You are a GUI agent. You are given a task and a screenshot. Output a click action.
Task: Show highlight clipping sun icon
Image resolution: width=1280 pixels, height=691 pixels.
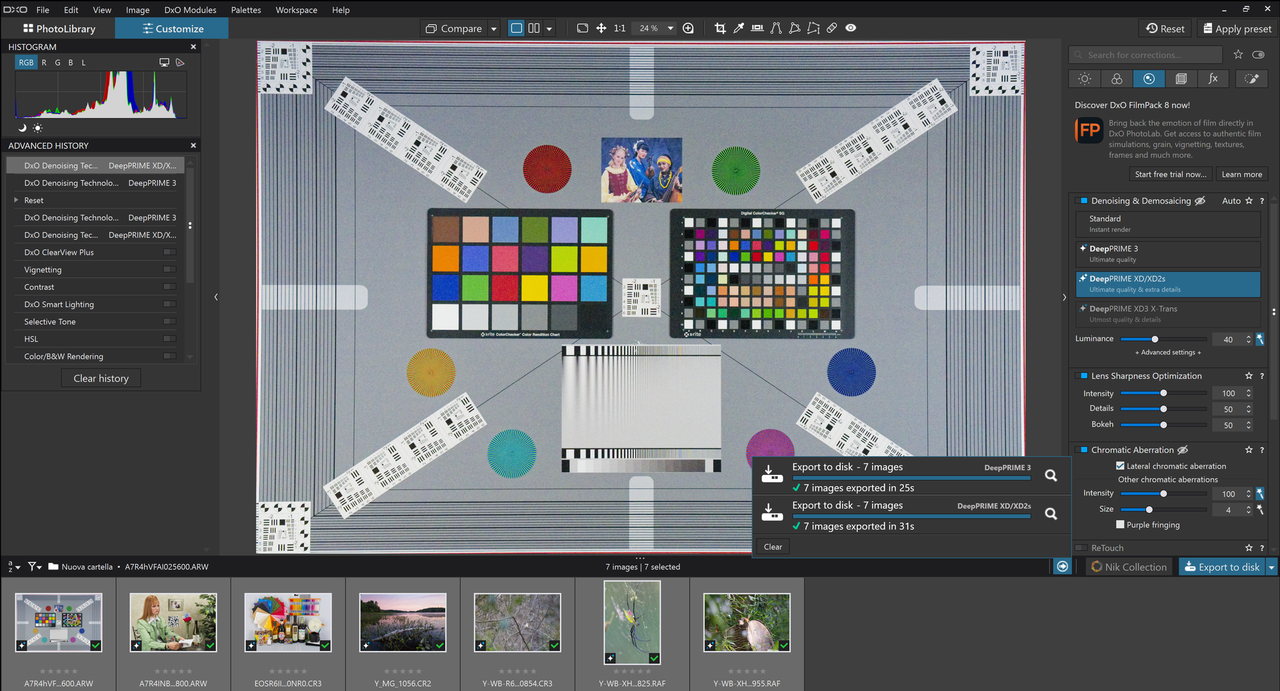click(38, 128)
